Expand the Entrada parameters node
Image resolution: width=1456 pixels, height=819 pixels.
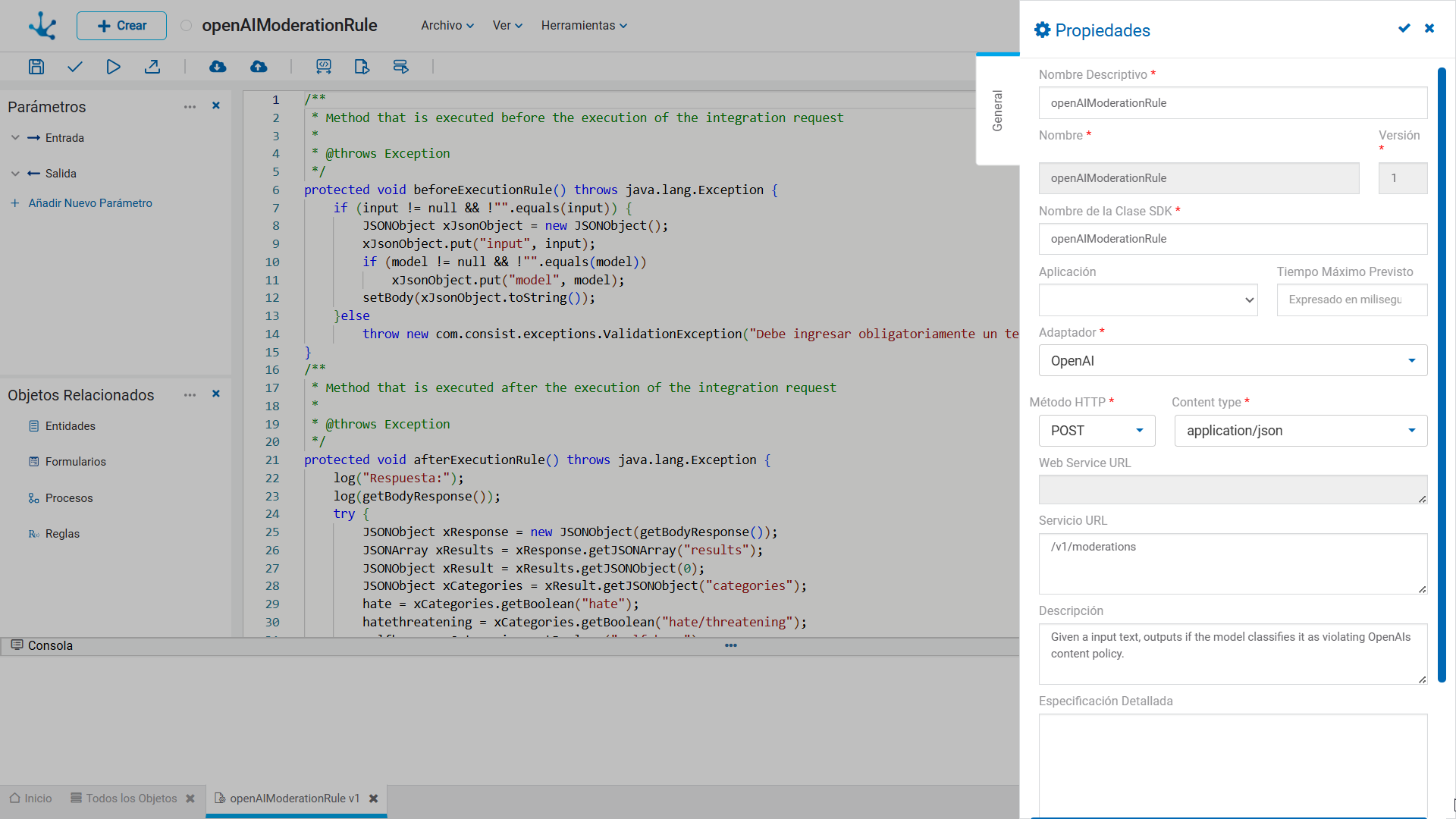tap(15, 138)
